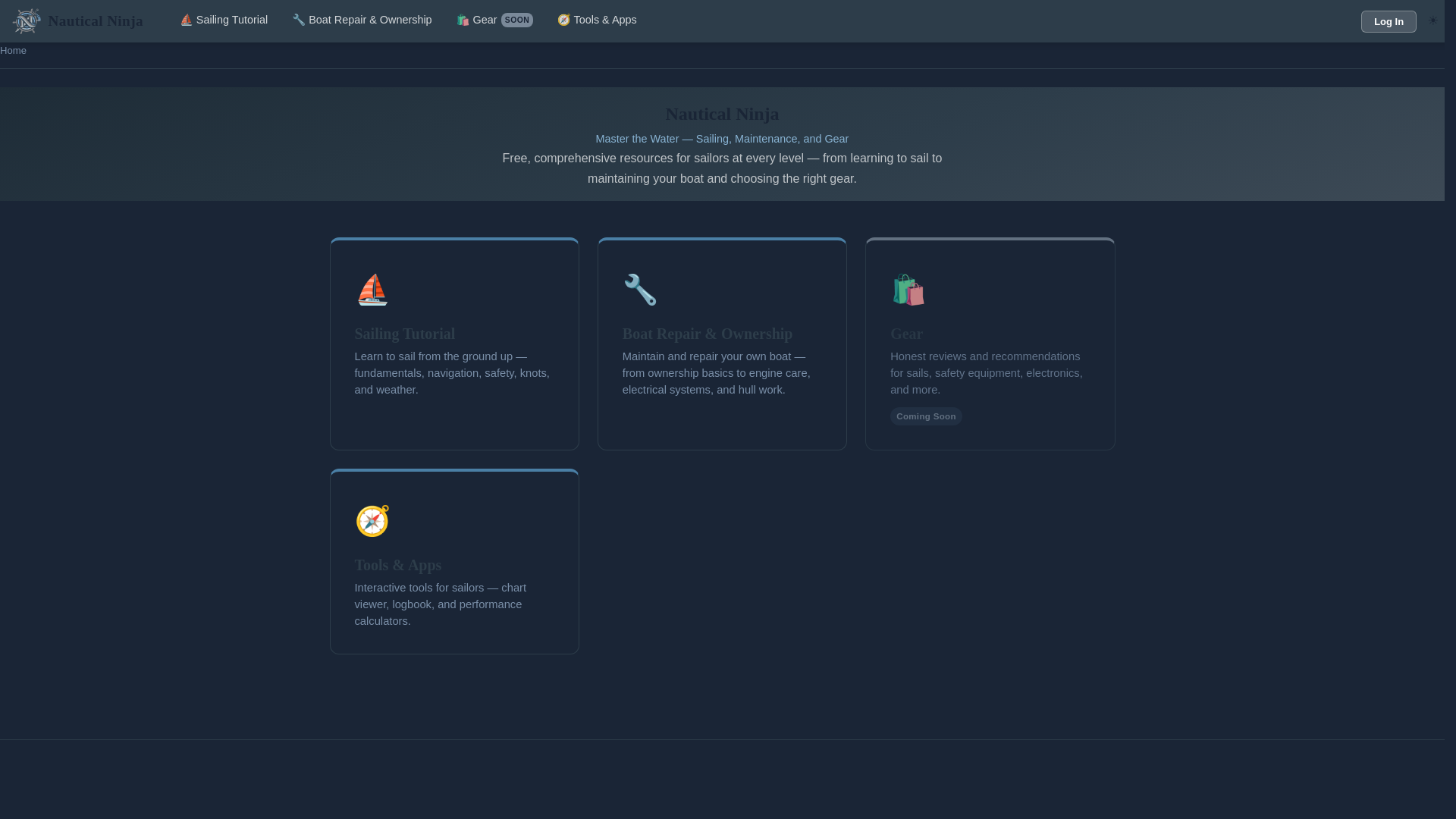Click the compass icon on Tools & Apps card

pyautogui.click(x=372, y=521)
